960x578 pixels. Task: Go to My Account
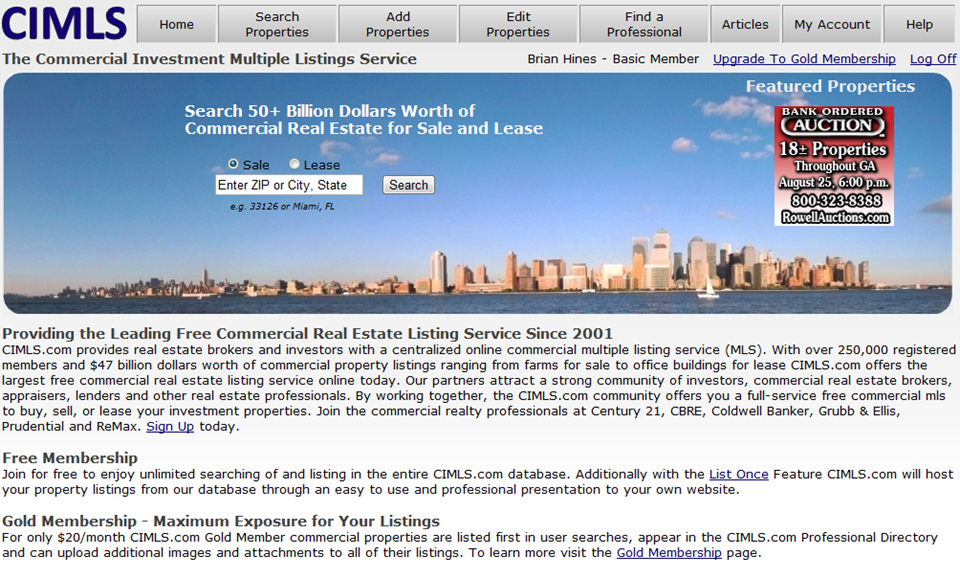tap(832, 24)
